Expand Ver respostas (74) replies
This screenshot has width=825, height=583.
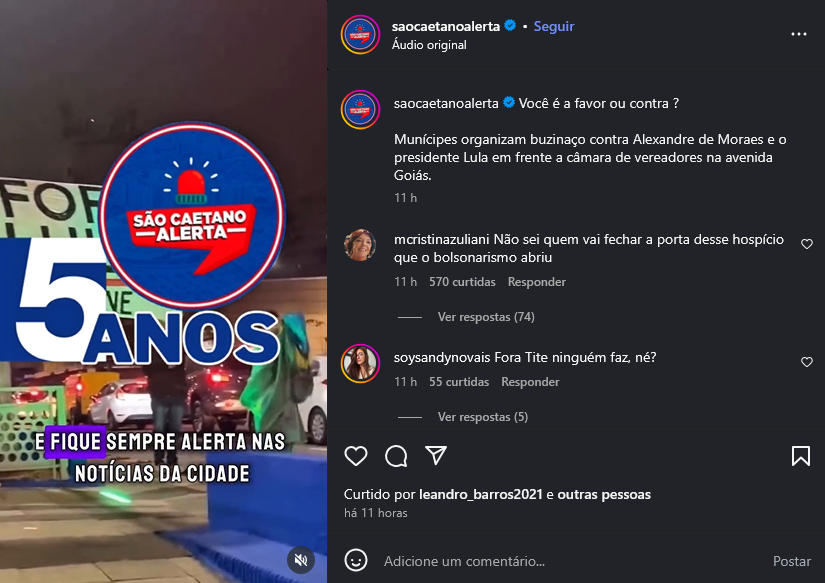pos(486,317)
